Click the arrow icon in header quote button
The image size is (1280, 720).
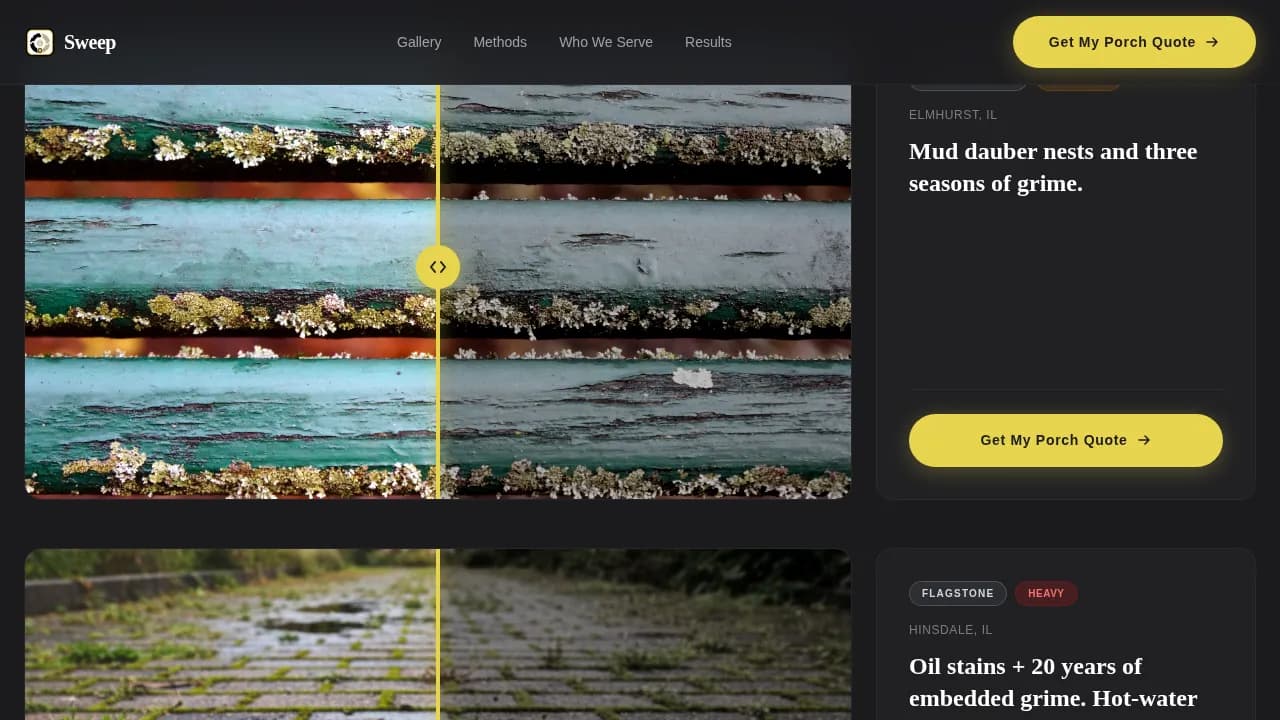1212,42
